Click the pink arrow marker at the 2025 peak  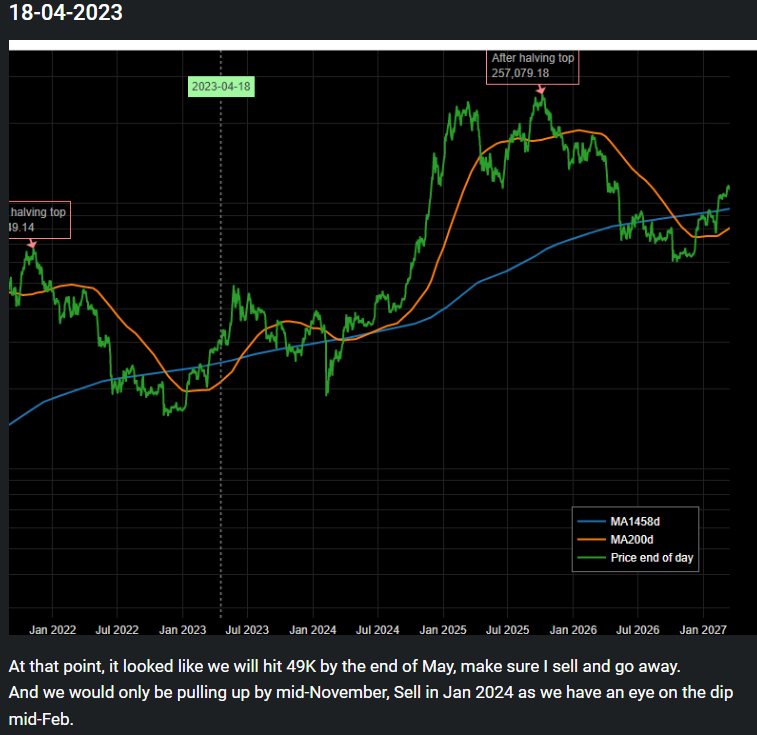(541, 90)
